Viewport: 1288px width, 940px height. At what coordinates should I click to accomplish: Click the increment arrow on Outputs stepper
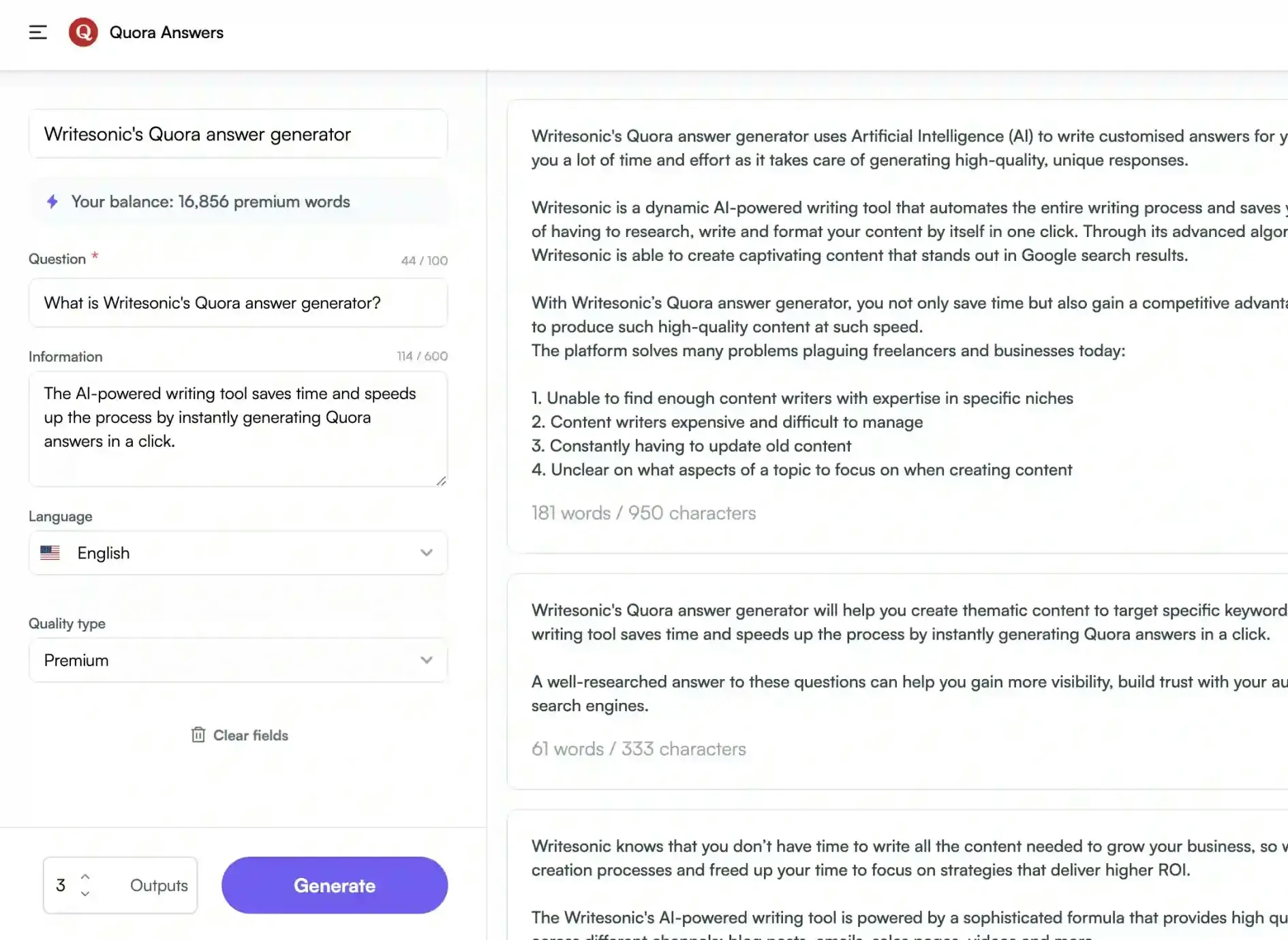pos(85,876)
